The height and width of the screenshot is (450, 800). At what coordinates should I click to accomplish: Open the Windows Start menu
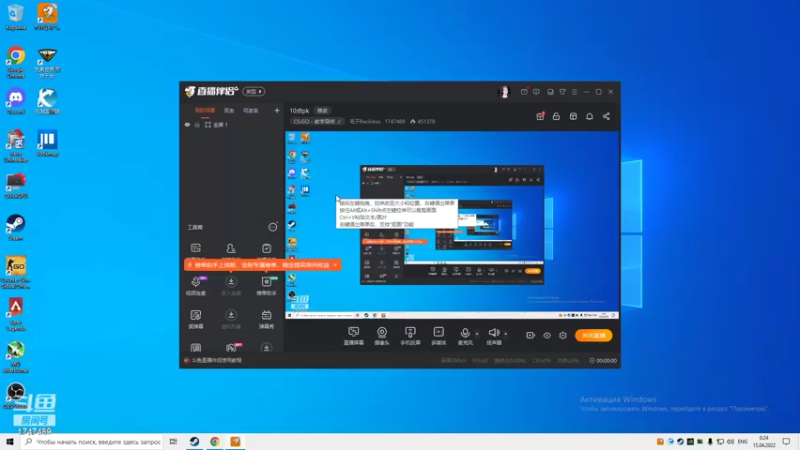pyautogui.click(x=10, y=441)
